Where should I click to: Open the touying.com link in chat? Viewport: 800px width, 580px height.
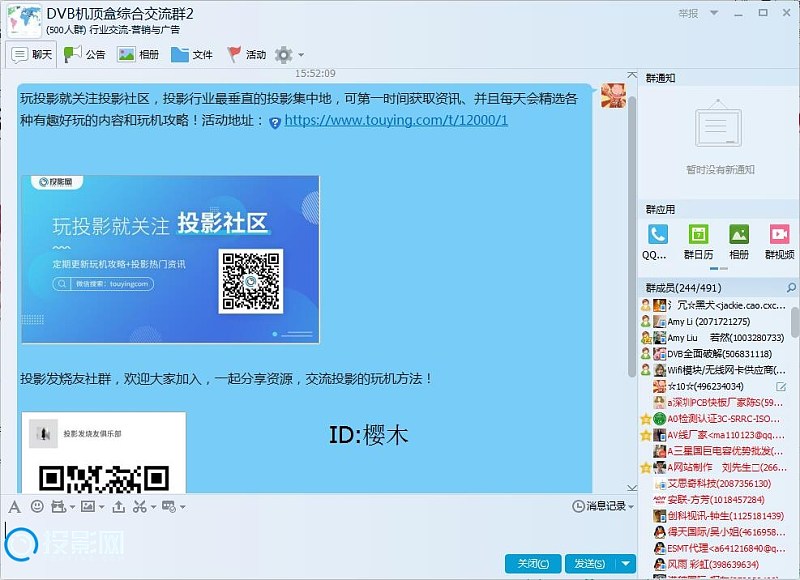click(396, 120)
